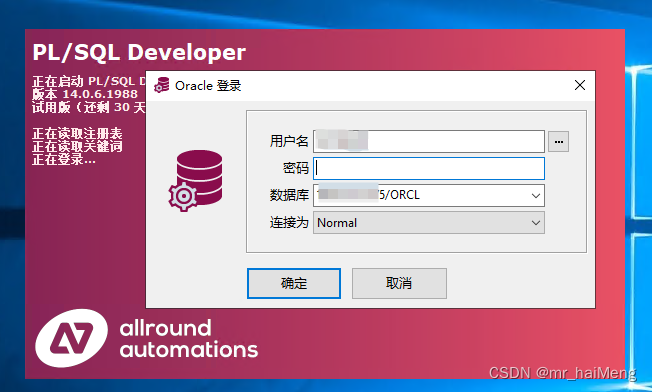Click the Oracle login title bar icon
Screen dimensions: 652x392
pyautogui.click(x=162, y=85)
